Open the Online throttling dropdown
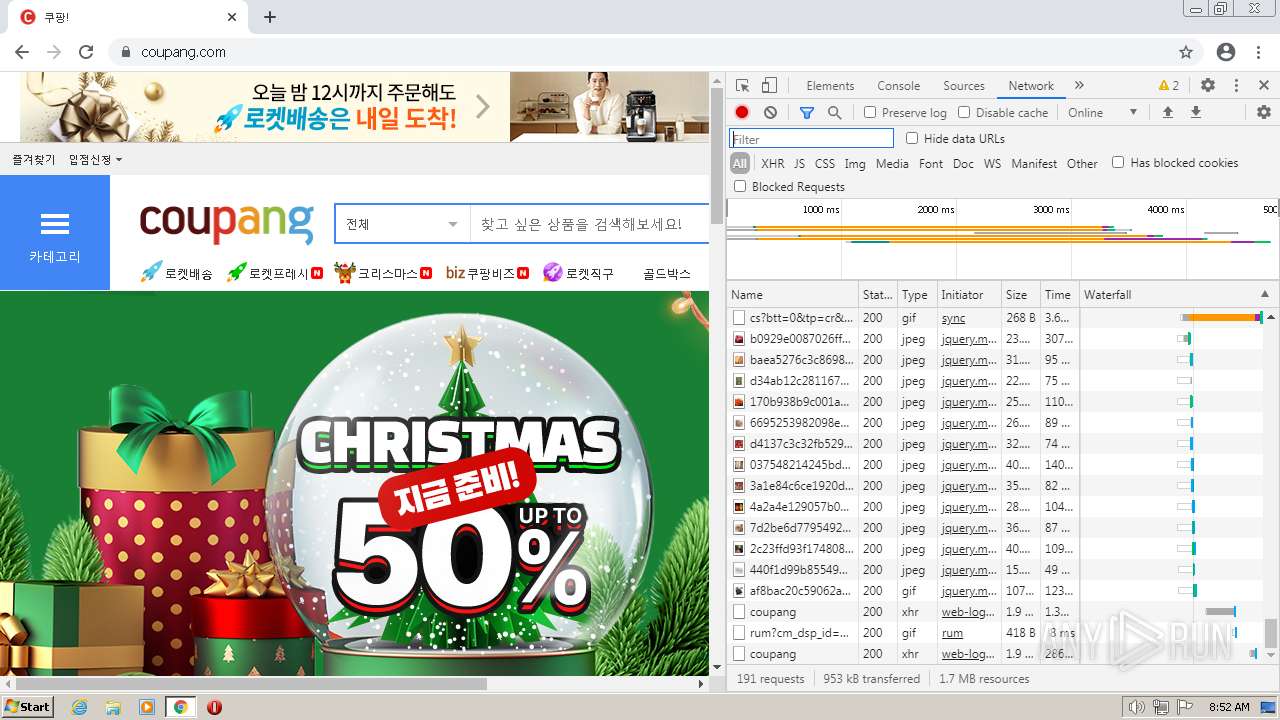Viewport: 1280px width, 720px height. pyautogui.click(x=1103, y=113)
